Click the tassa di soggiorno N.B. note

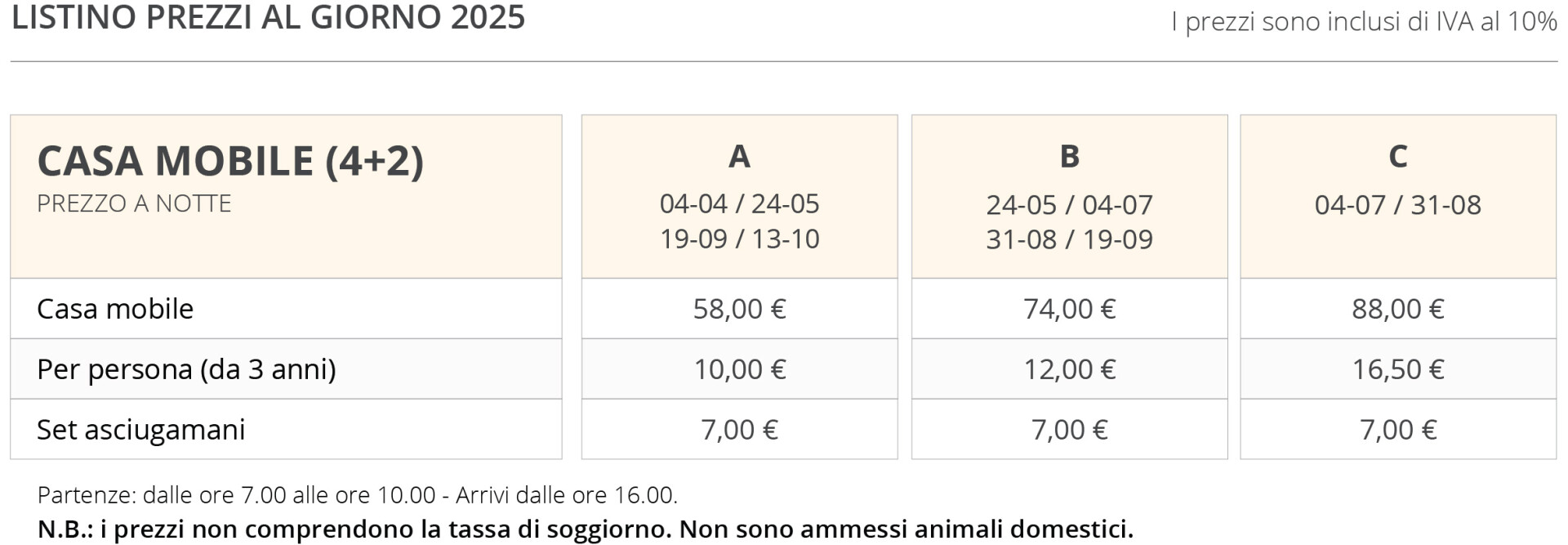(586, 529)
